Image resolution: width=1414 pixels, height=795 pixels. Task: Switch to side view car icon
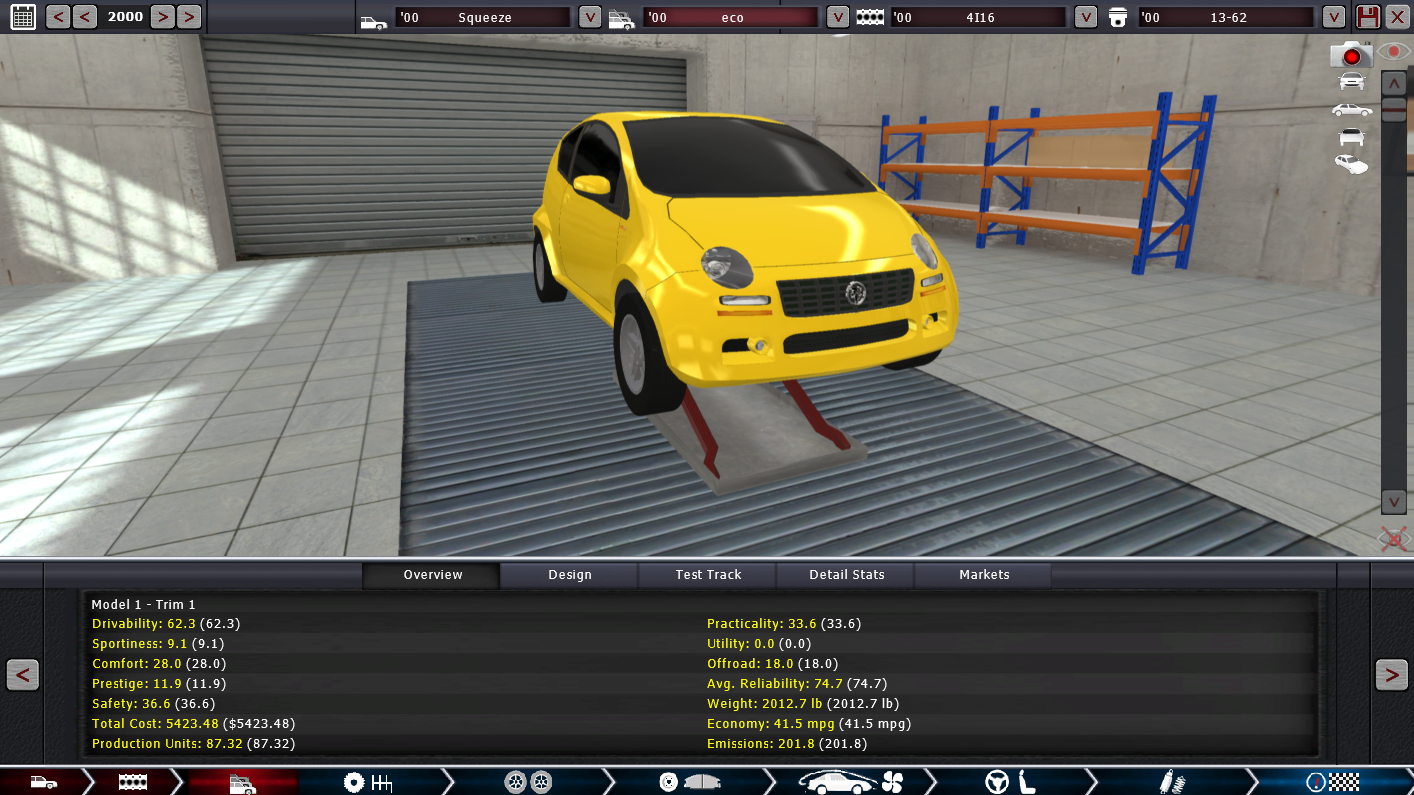click(x=1351, y=109)
